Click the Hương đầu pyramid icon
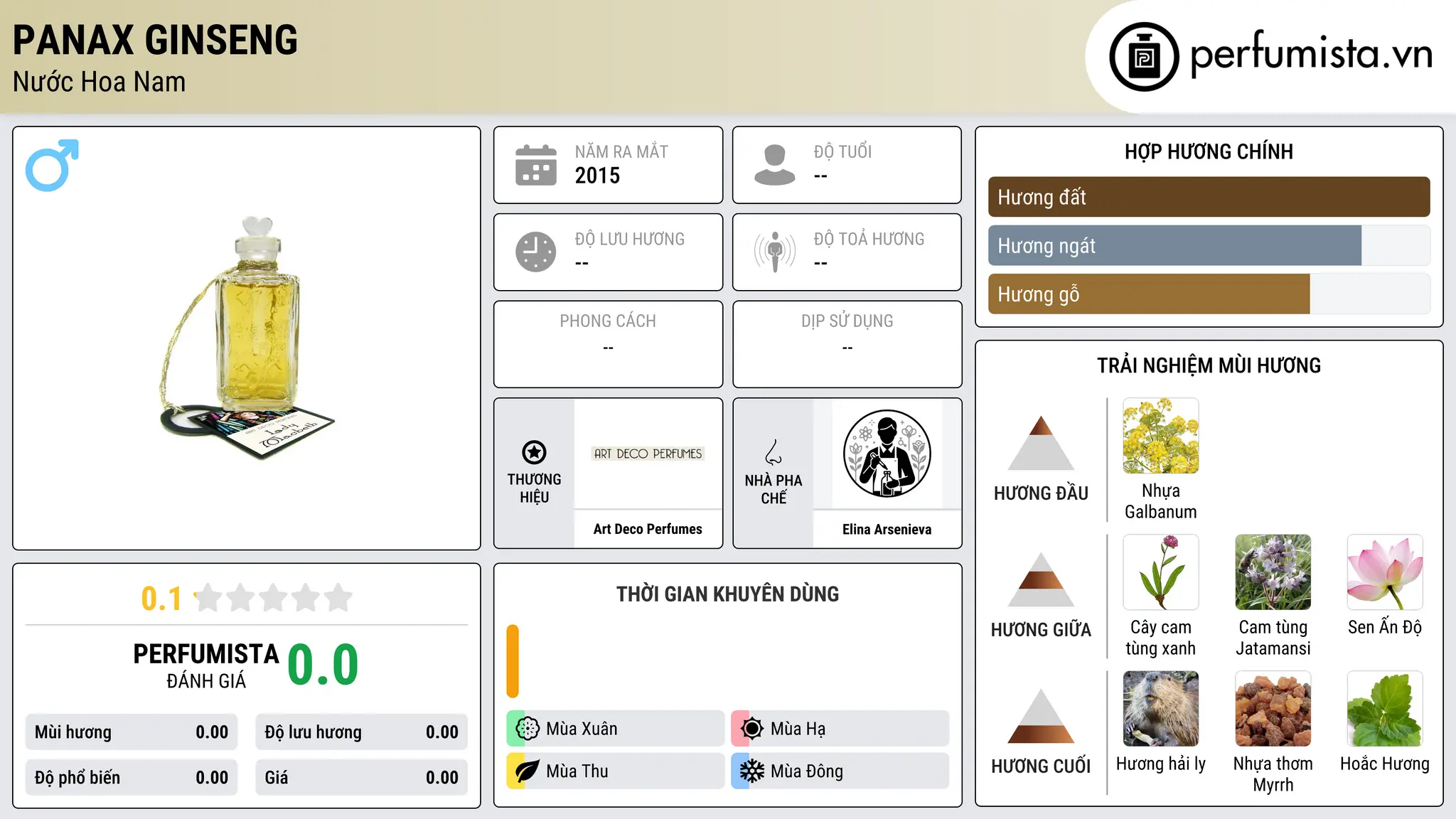The height and width of the screenshot is (819, 1456). (1041, 443)
